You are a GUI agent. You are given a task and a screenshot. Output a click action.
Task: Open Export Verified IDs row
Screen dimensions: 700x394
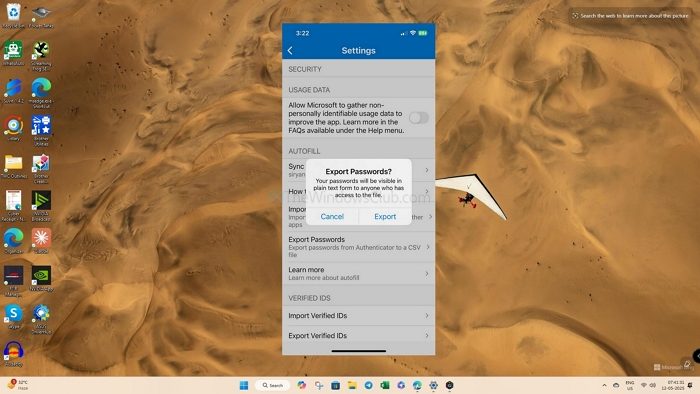pyautogui.click(x=358, y=336)
